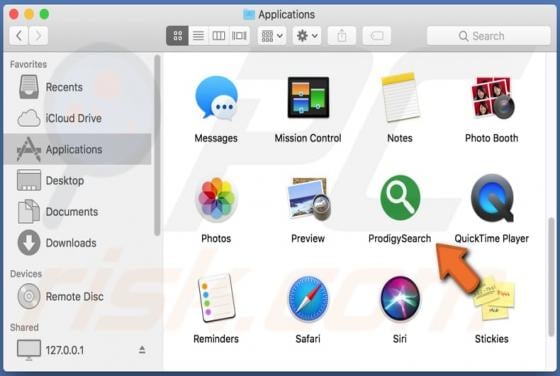Image resolution: width=560 pixels, height=376 pixels.
Task: Click the Share toolbar button
Action: (x=341, y=36)
